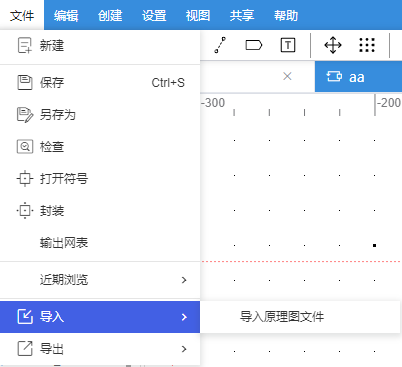Open the 设置 menu
This screenshot has height=367, width=402.
coord(154,15)
